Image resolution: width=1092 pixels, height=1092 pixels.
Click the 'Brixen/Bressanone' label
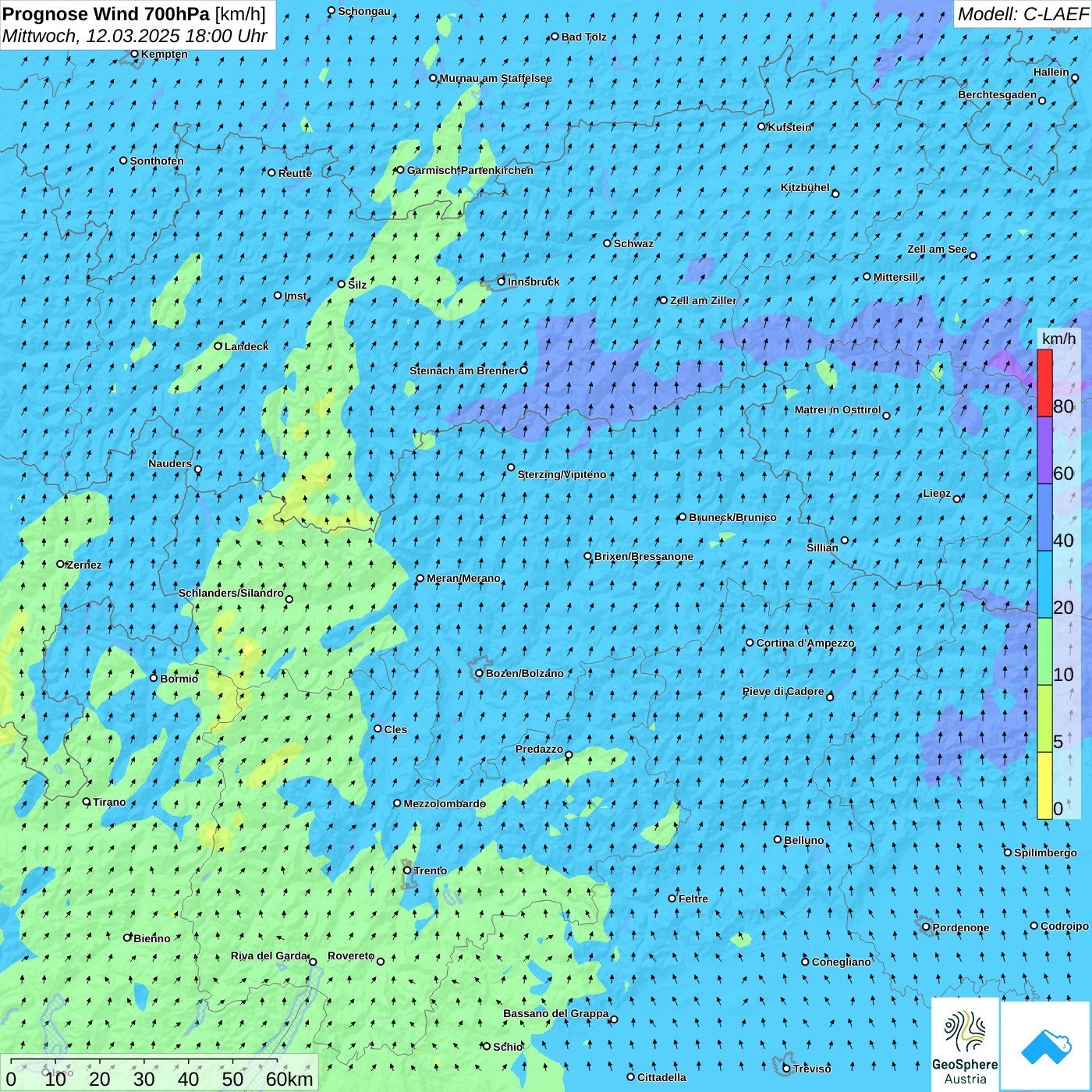coord(643,556)
